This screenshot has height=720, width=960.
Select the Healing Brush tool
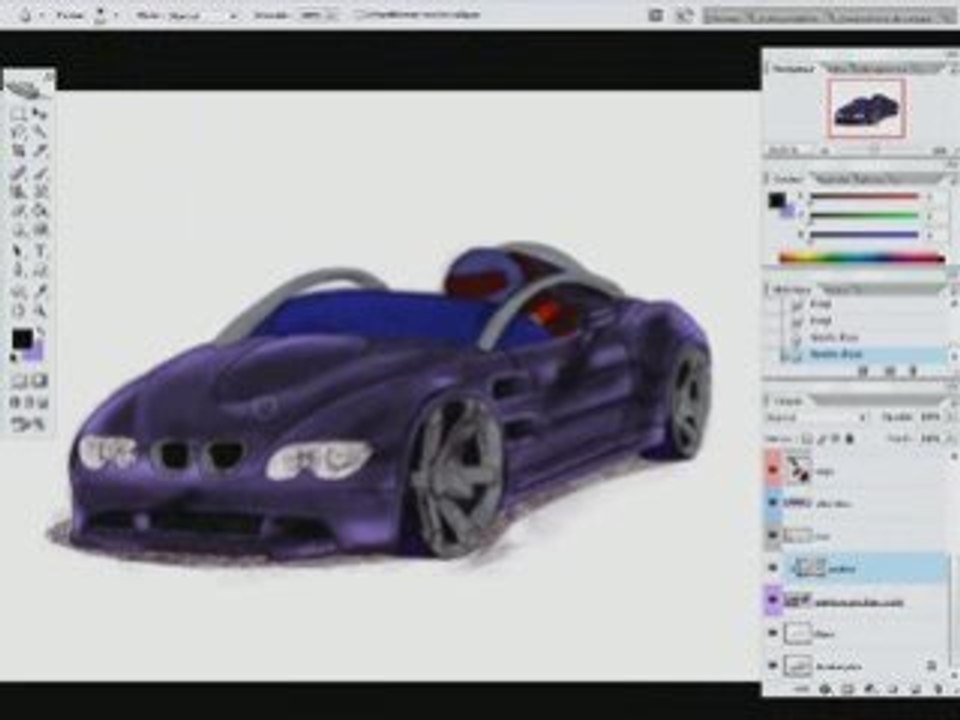tap(19, 172)
